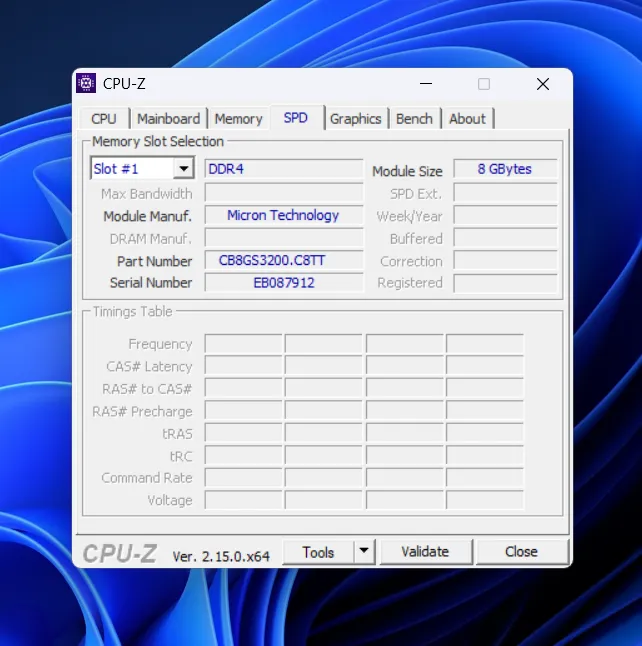Open the Mainboard tab
642x646 pixels.
(x=168, y=118)
